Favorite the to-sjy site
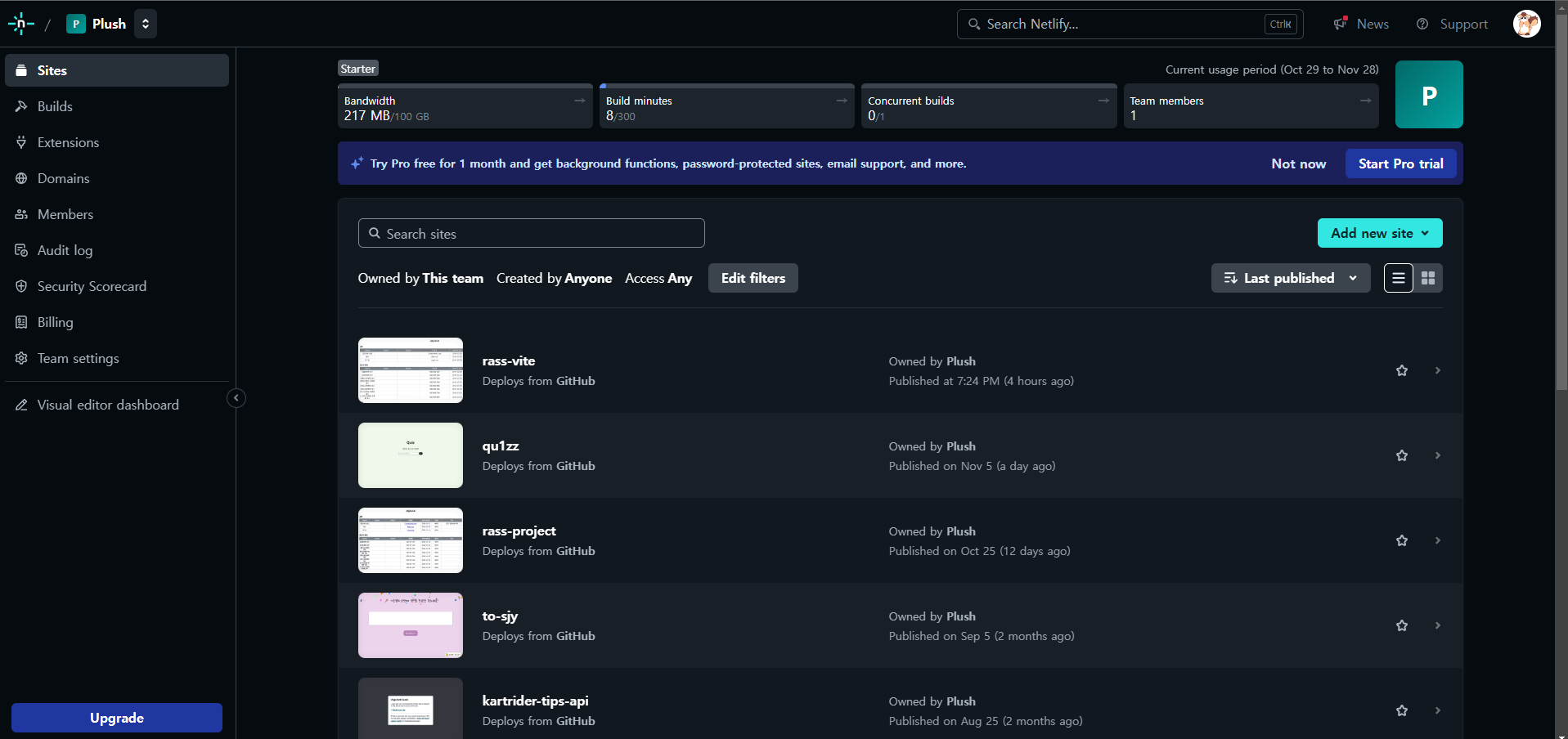Screen dimensions: 1568x739 click(x=1402, y=625)
